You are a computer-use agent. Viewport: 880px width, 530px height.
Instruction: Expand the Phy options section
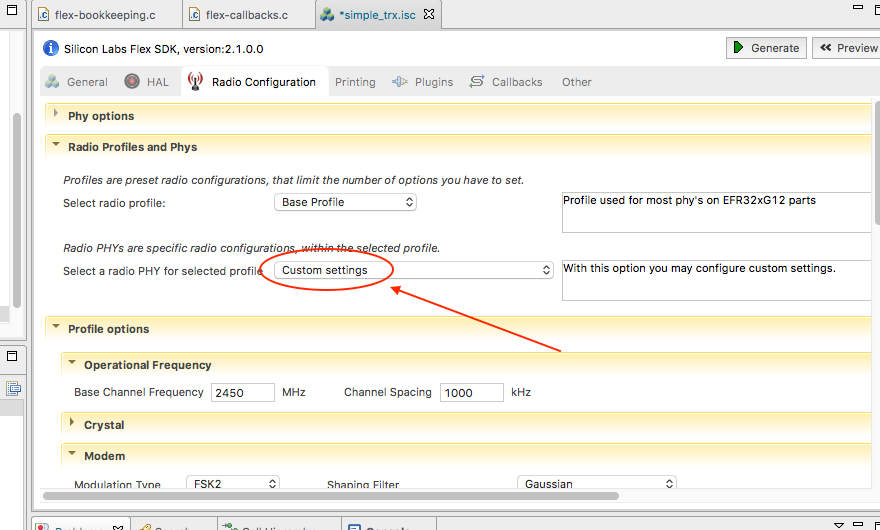coord(56,113)
